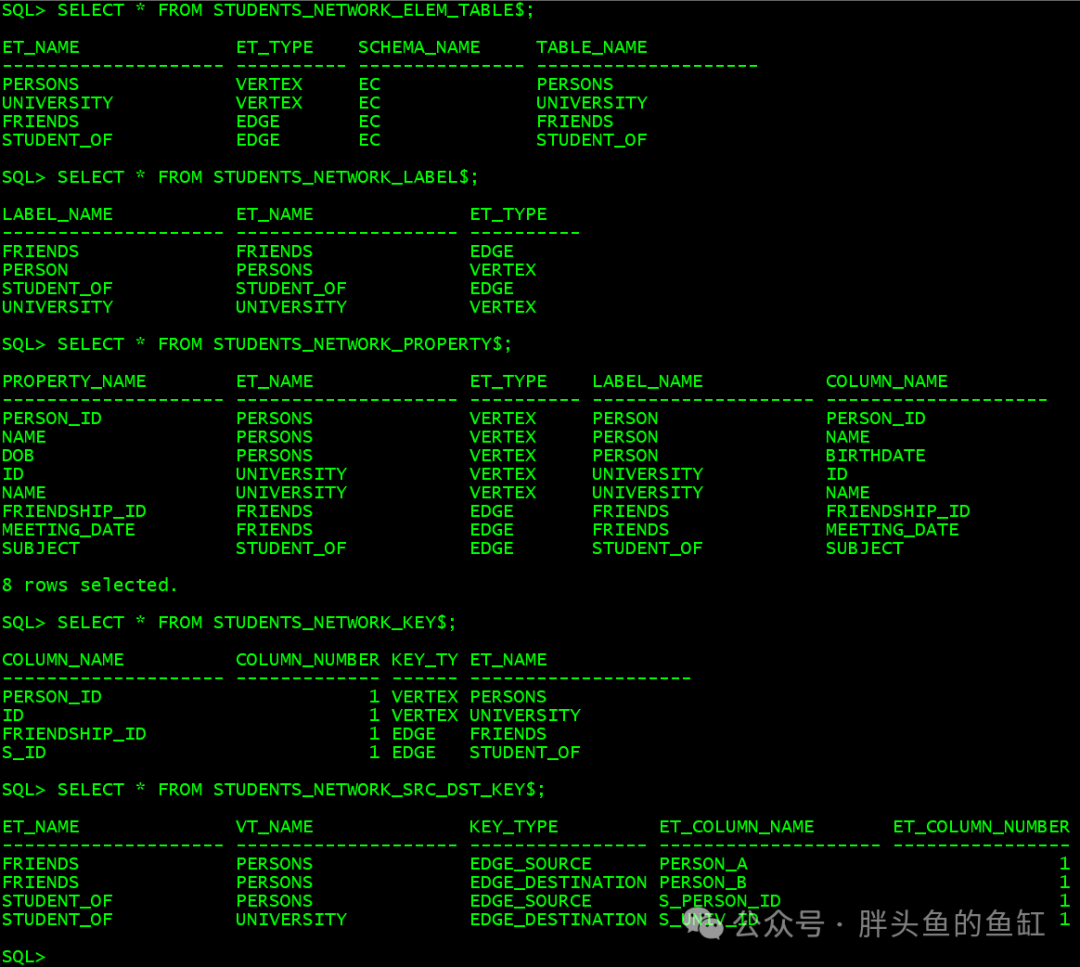Click FRIENDSHIP_ID in the PROPERTY_NAME column

74,512
